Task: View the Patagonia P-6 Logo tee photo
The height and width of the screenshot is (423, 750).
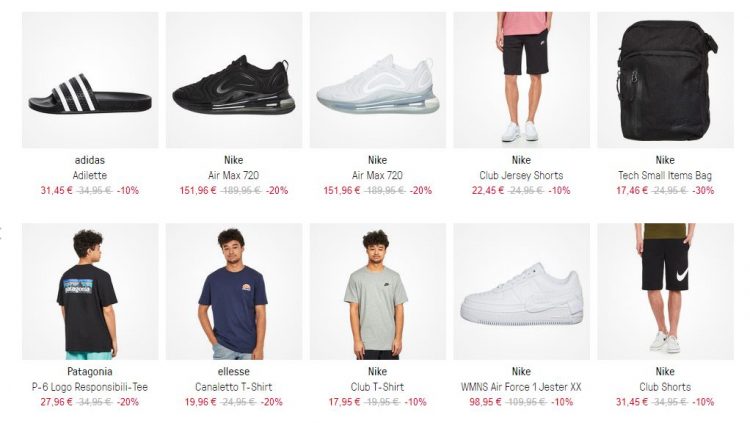Action: click(x=90, y=291)
